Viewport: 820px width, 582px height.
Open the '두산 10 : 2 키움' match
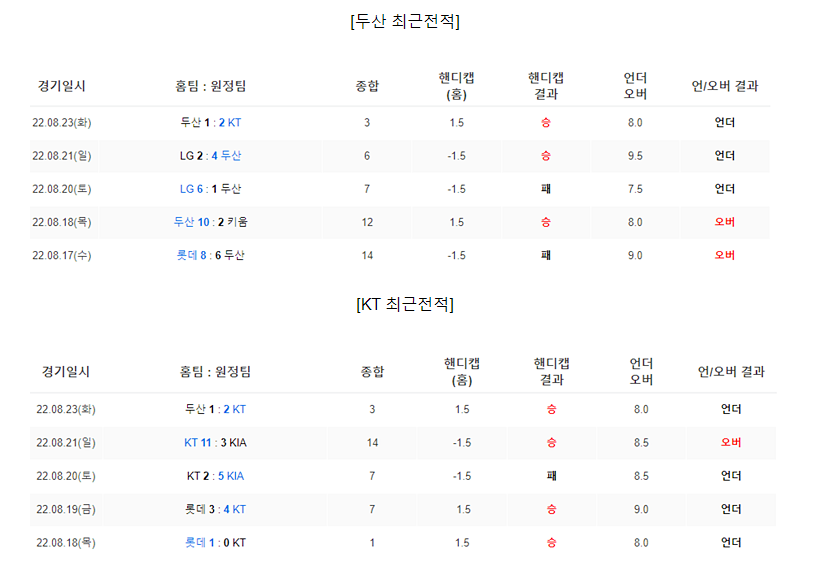(210, 222)
